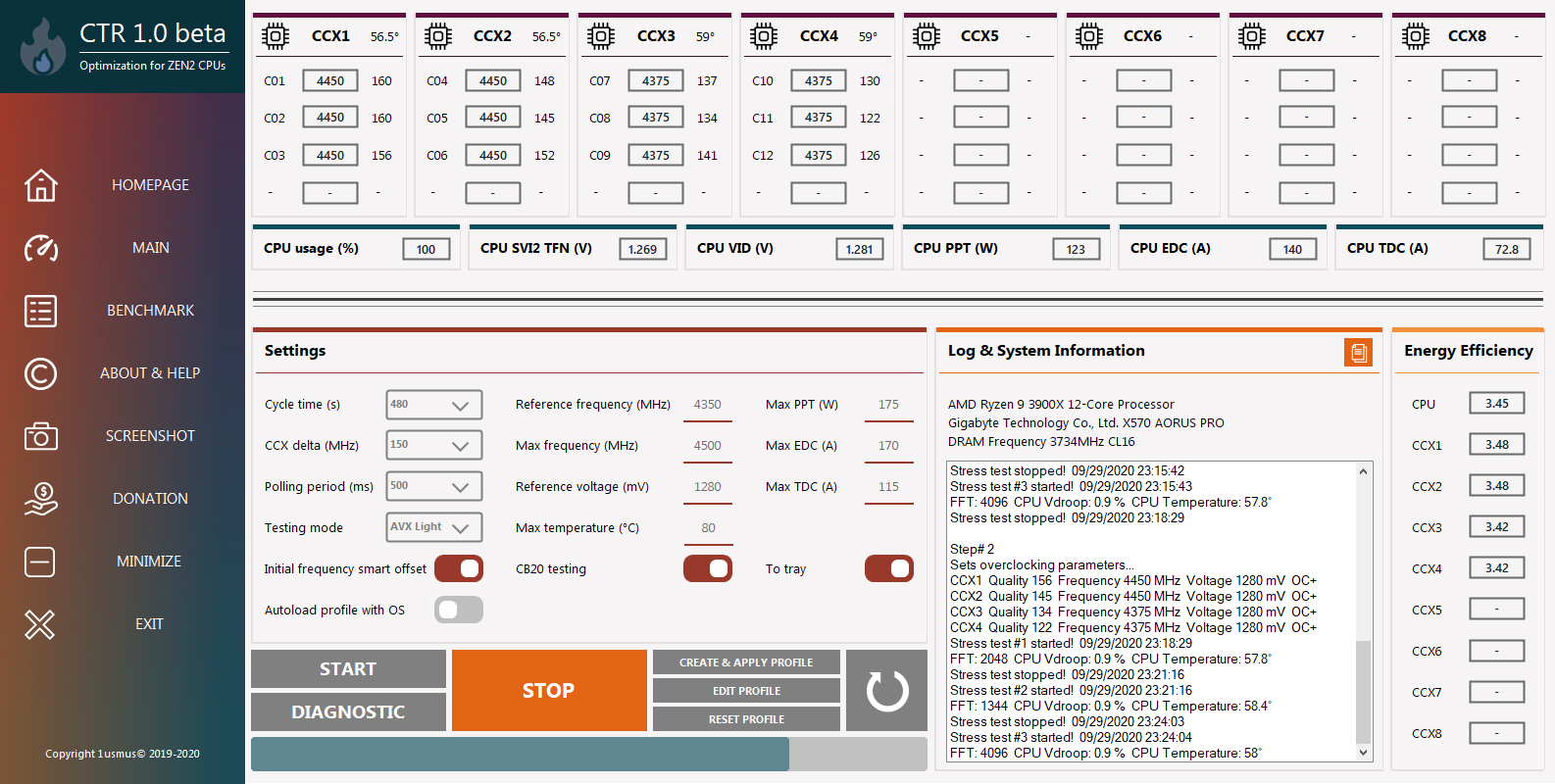Expand the Cycle time dropdown

[x=434, y=405]
